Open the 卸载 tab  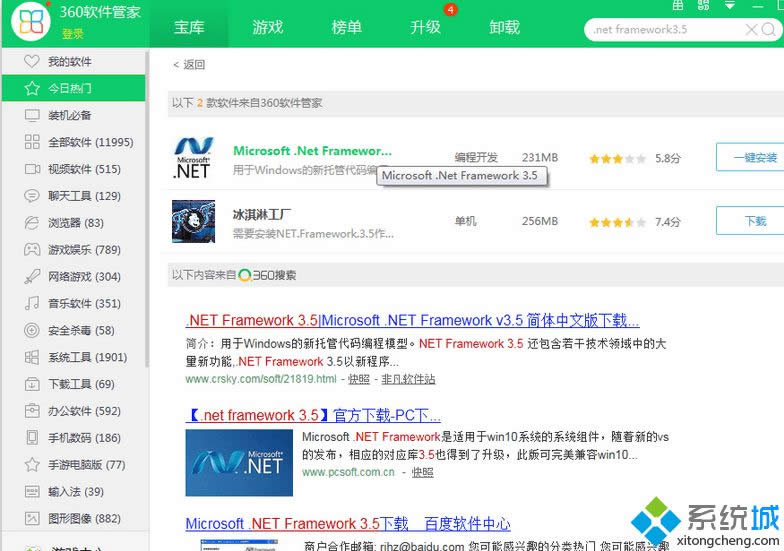pyautogui.click(x=504, y=27)
